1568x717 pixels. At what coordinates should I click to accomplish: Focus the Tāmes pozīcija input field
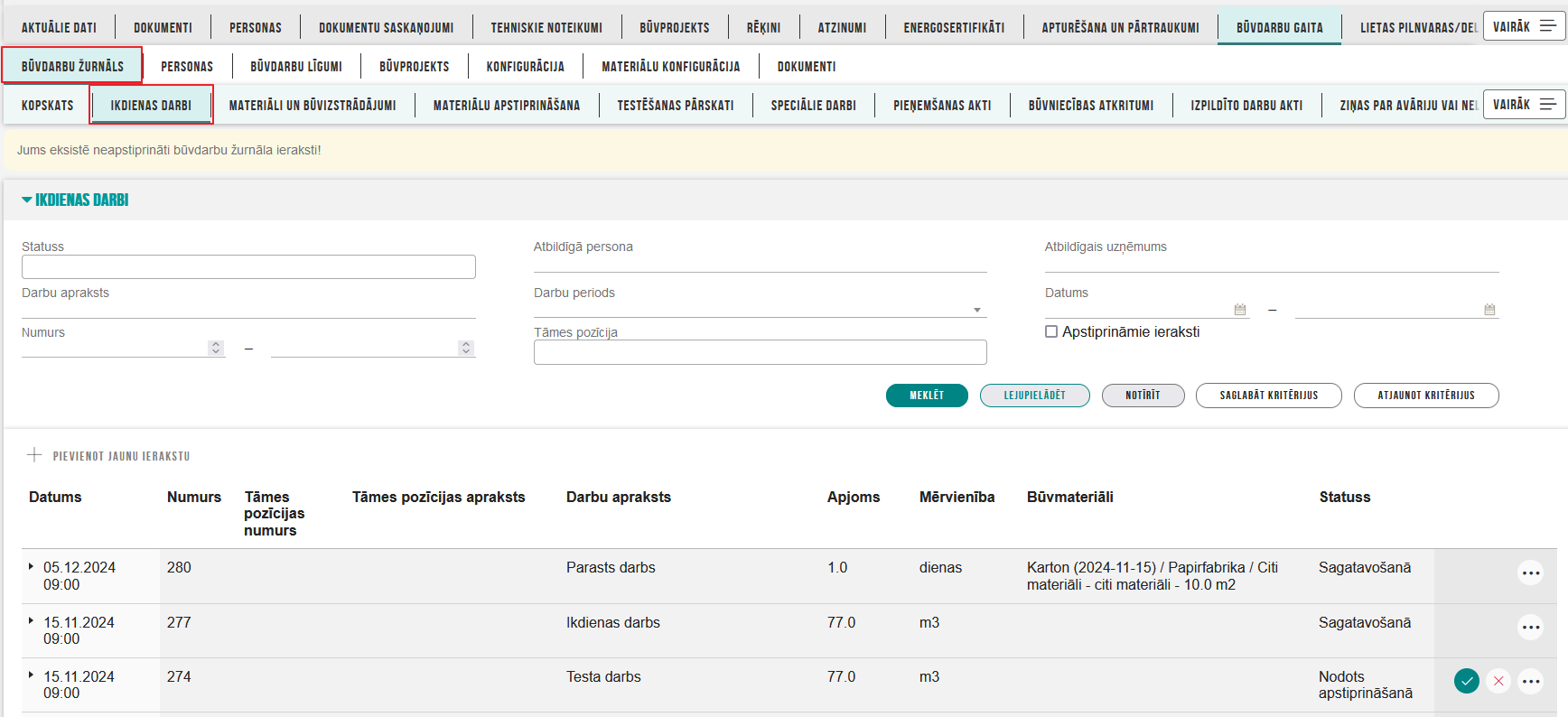[760, 352]
